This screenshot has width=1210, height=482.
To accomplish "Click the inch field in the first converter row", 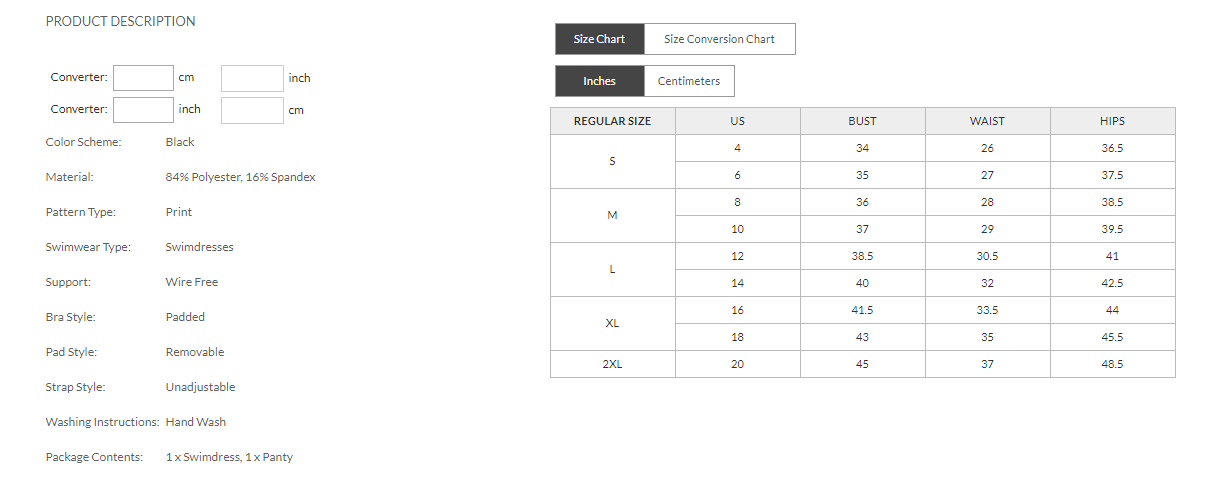I will pos(252,78).
